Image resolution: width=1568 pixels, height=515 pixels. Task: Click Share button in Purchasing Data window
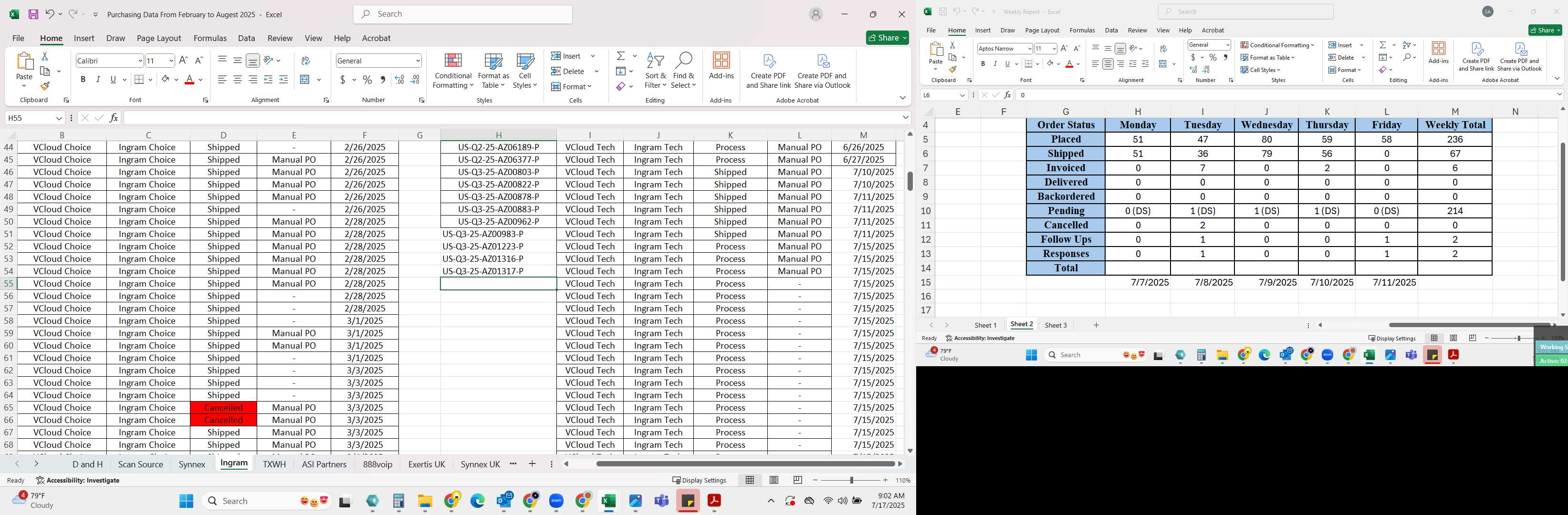pyautogui.click(x=888, y=38)
